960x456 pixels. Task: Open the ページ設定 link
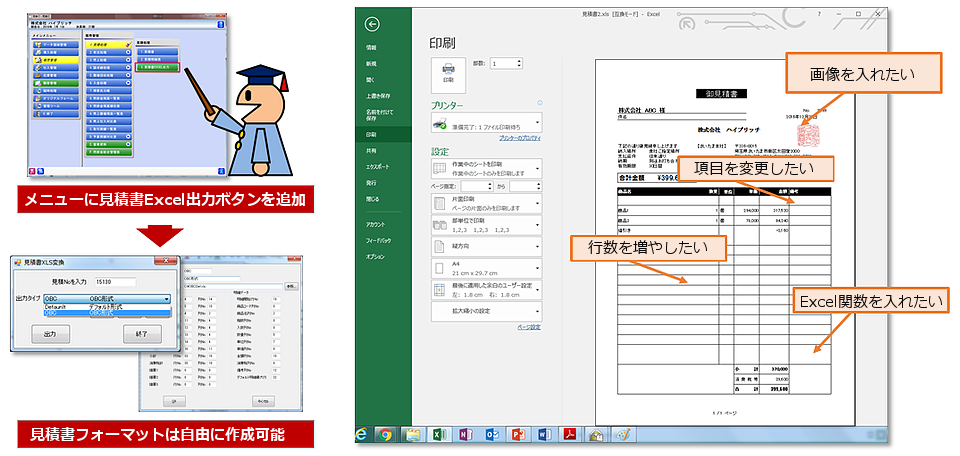(x=529, y=327)
